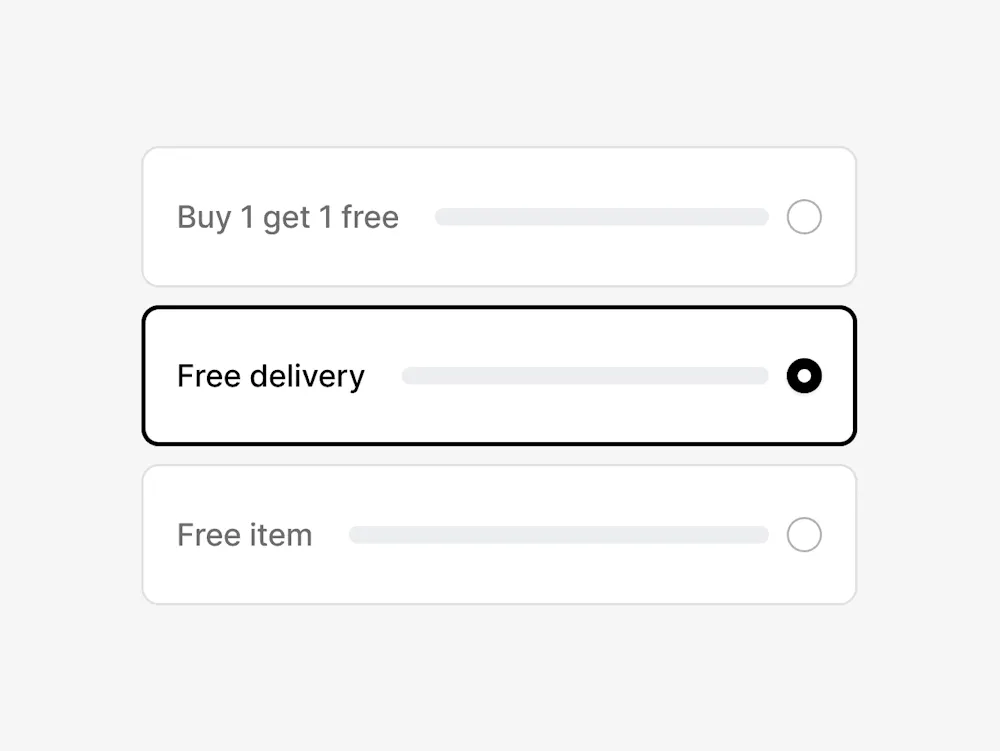Click the Free delivery label text
This screenshot has height=751, width=1000.
[x=271, y=376]
